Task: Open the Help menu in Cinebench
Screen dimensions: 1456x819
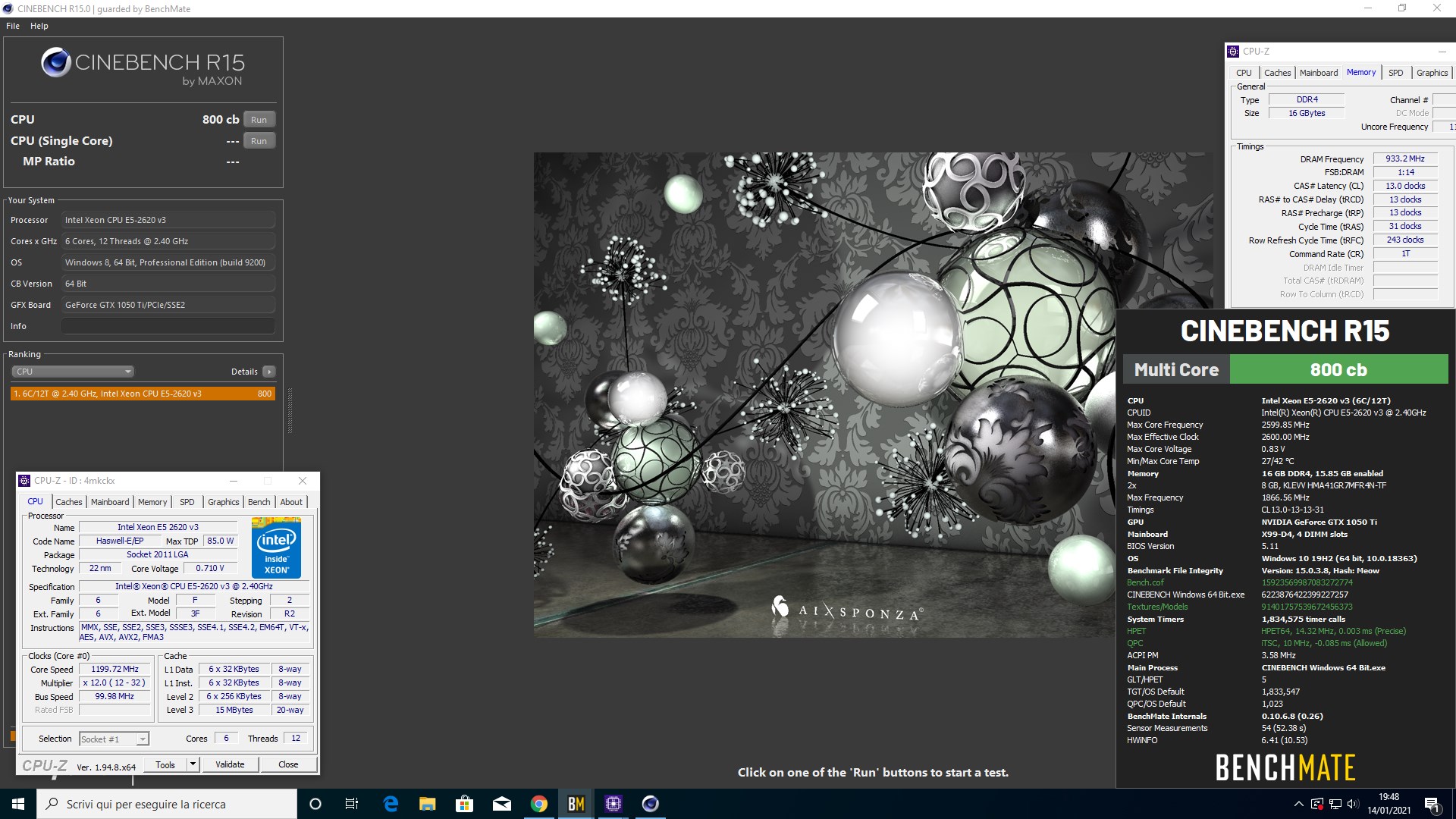Action: pos(39,26)
